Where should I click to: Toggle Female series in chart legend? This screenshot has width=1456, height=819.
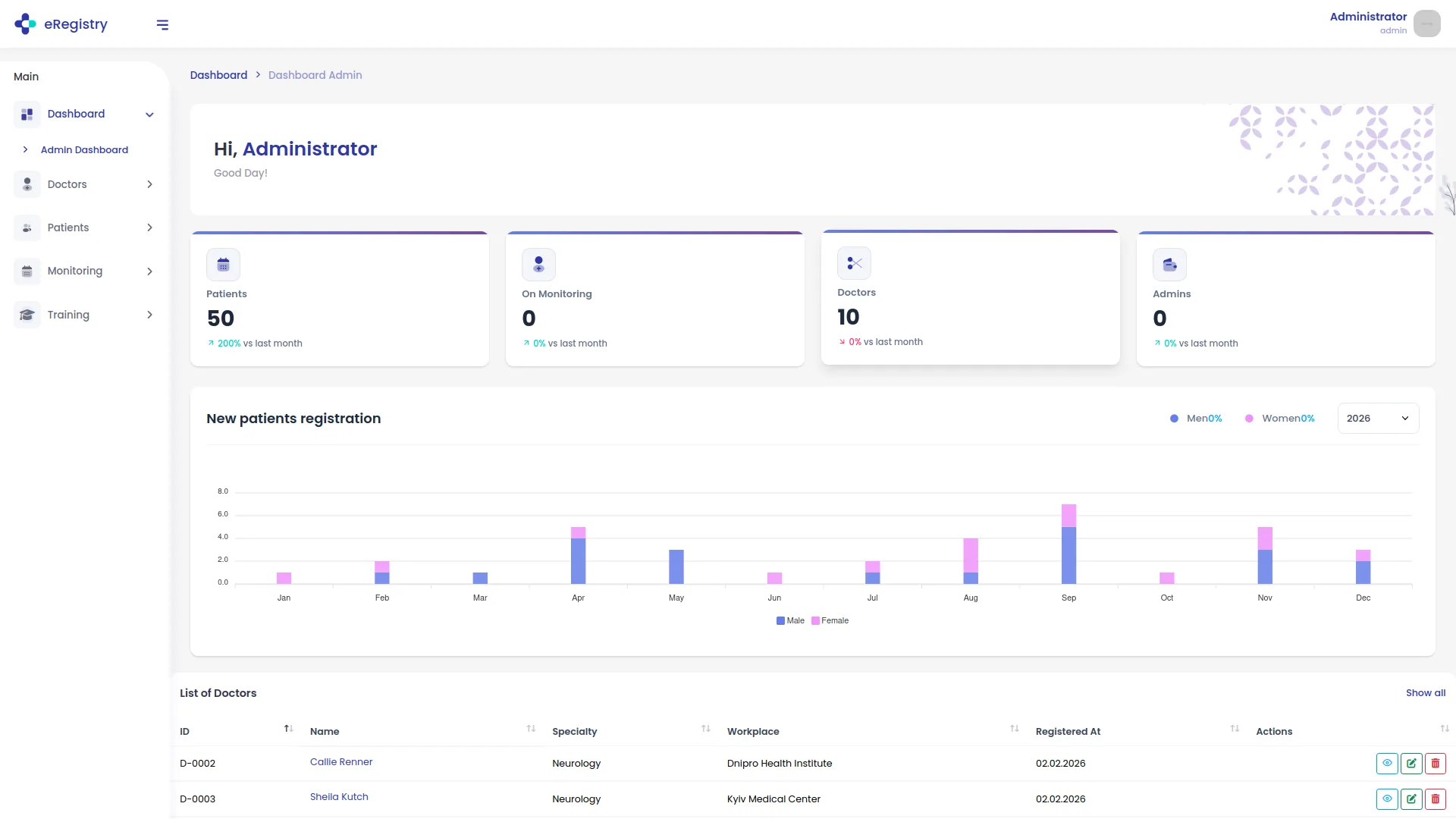pyautogui.click(x=831, y=620)
